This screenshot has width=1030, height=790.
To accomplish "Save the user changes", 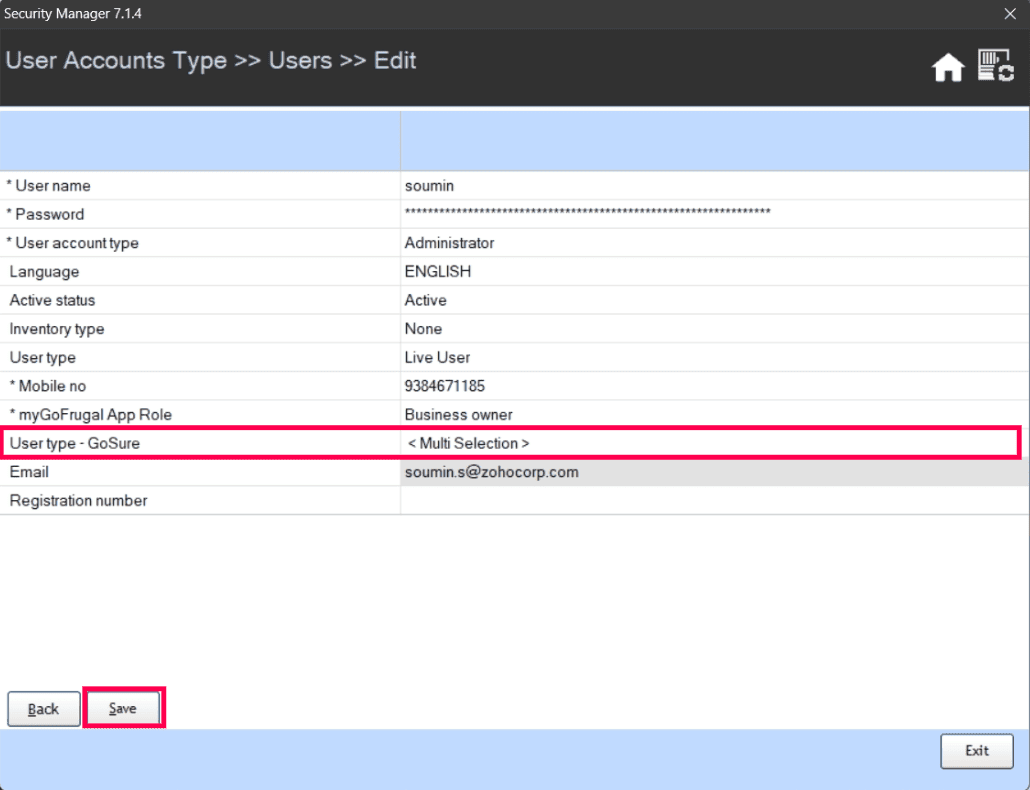I will coord(123,708).
